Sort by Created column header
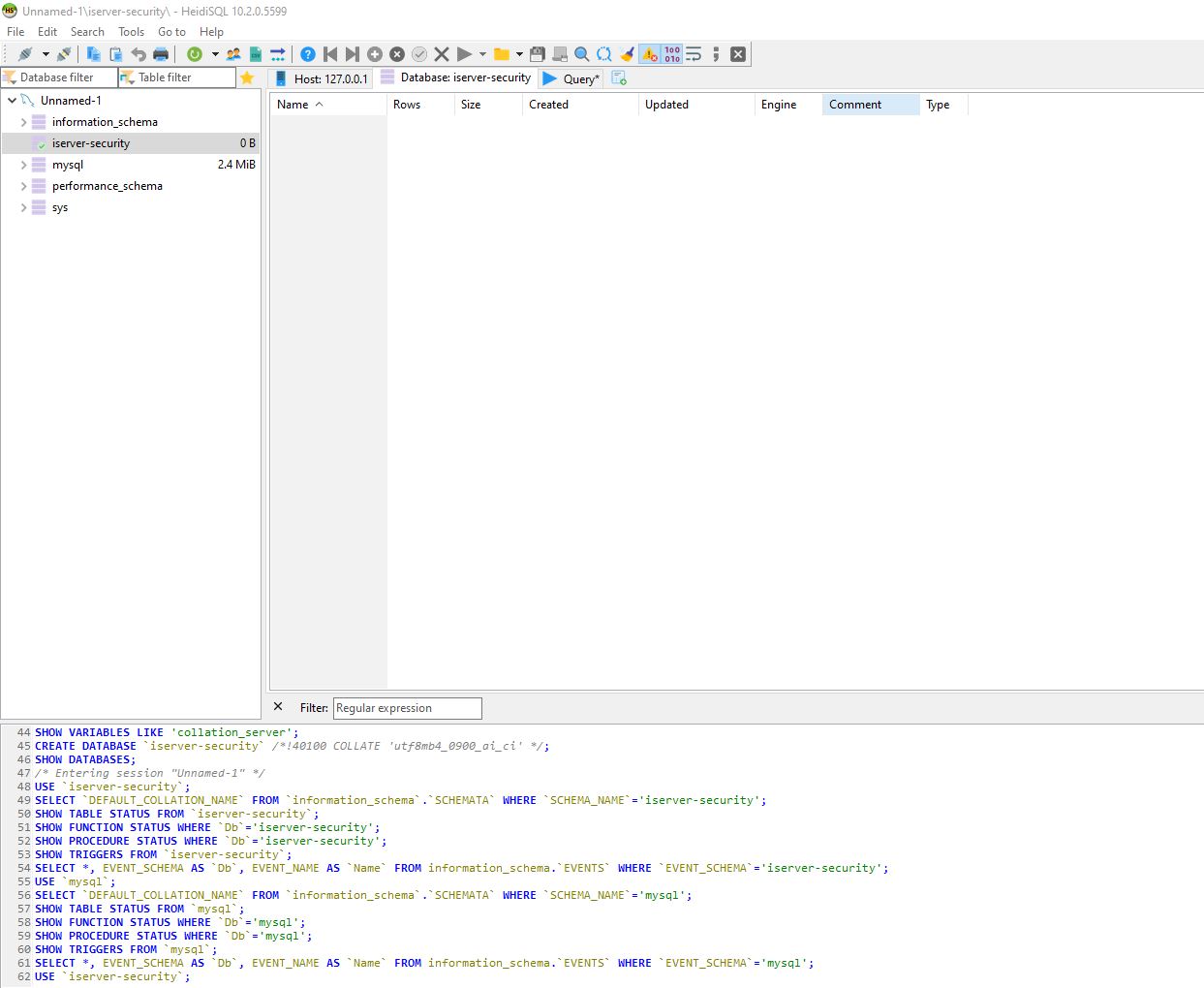 [x=580, y=105]
